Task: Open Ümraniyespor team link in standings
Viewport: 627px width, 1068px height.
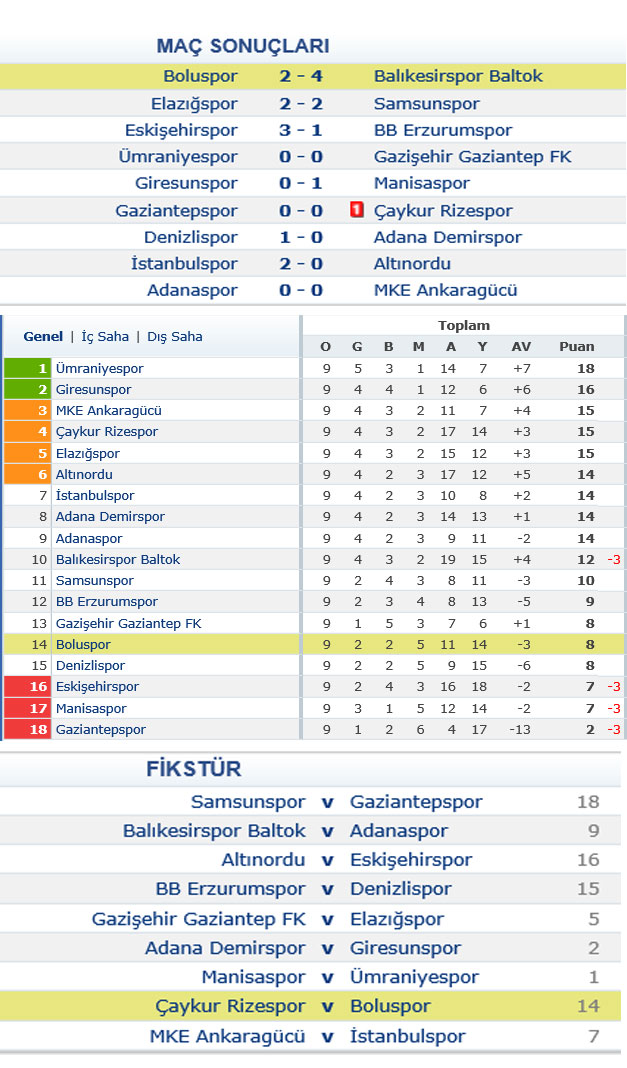Action: [x=99, y=368]
